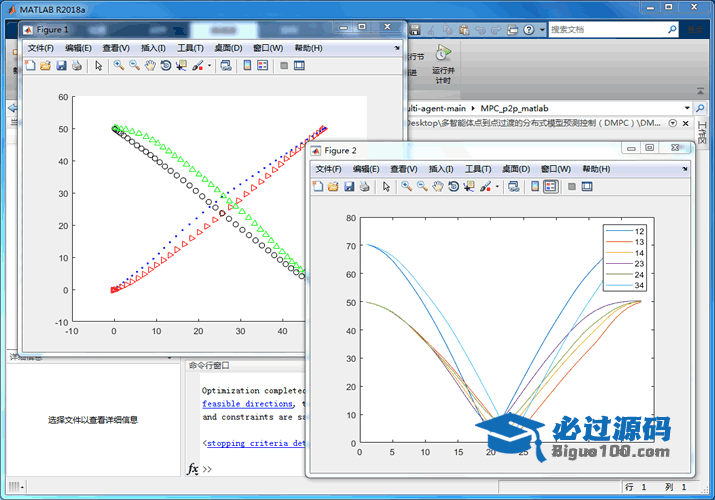
Task: Click MPC_p2p_matlab folder in path bar
Action: coord(514,108)
